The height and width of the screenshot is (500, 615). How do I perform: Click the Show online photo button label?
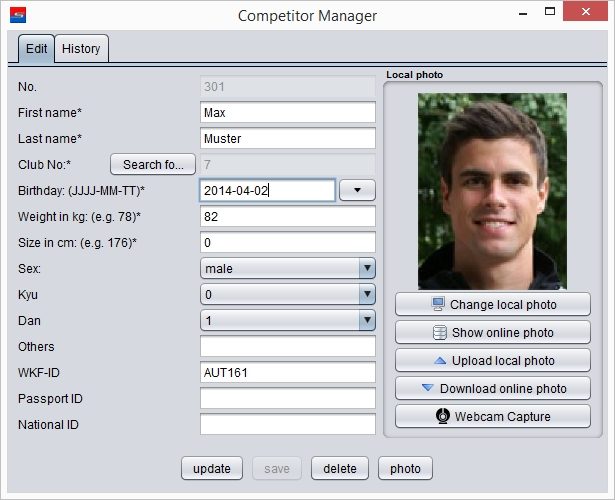(x=502, y=333)
